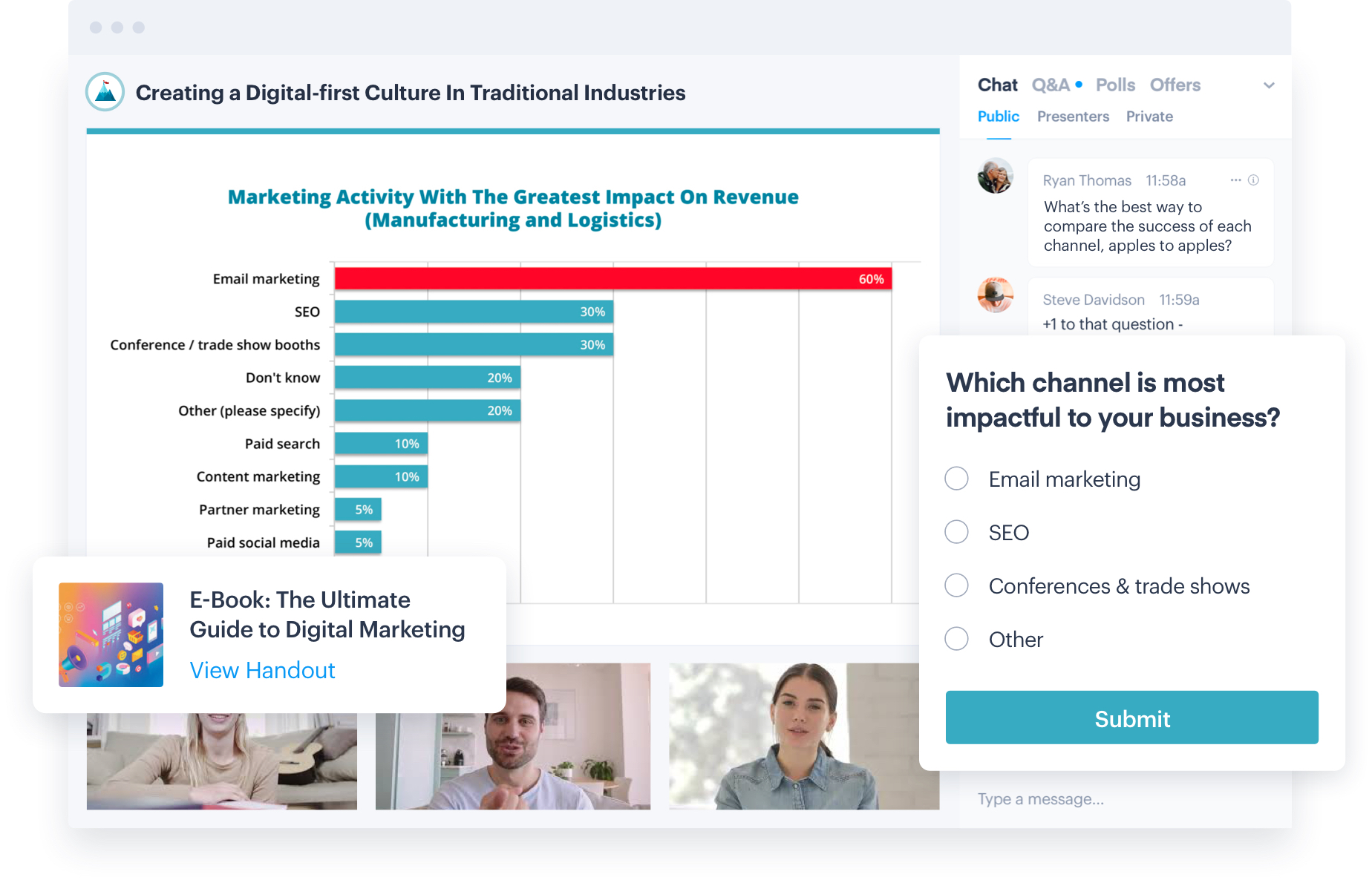Submit the poll answer

(1131, 718)
